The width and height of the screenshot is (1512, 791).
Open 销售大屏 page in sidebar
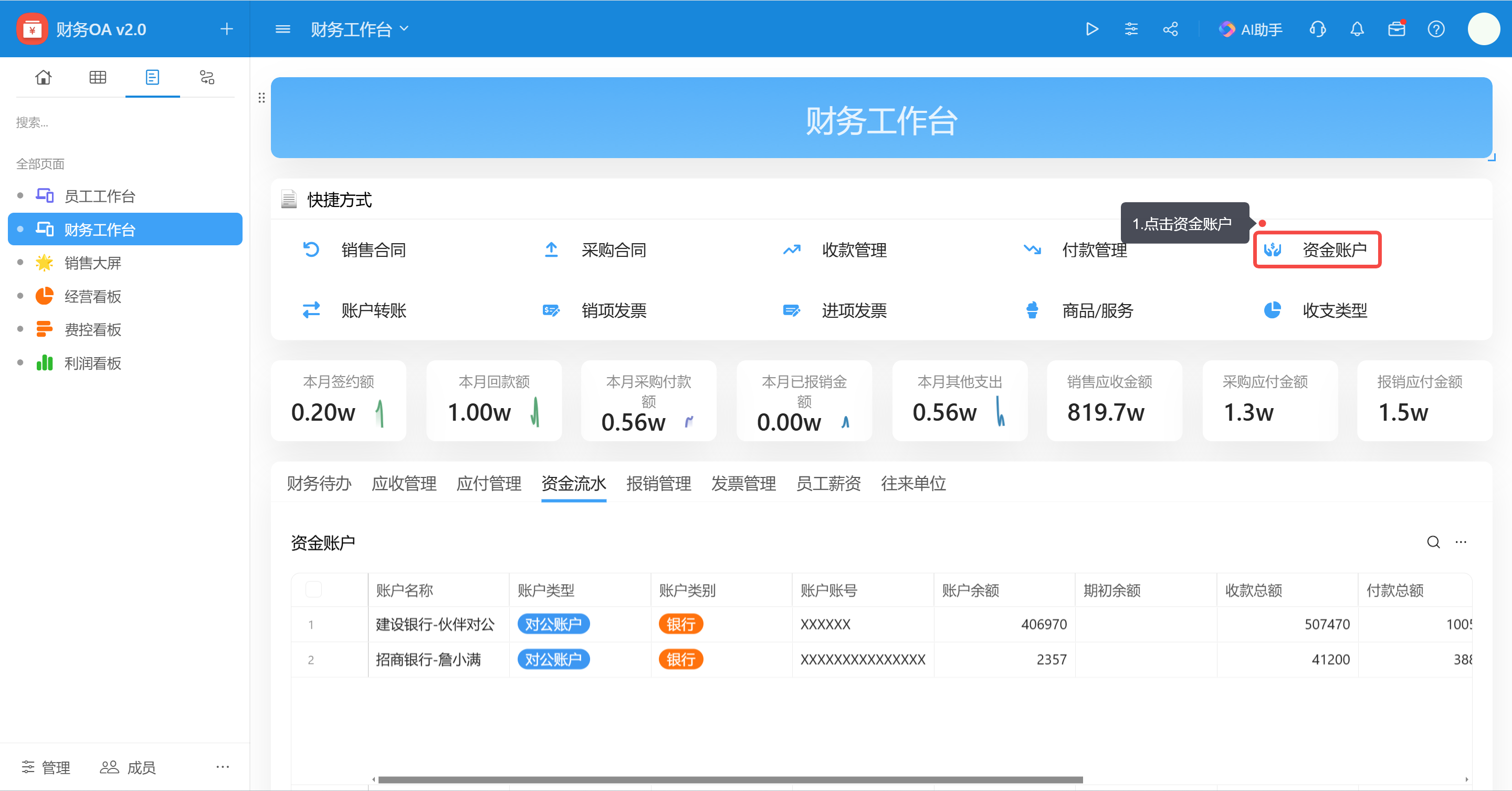point(125,263)
